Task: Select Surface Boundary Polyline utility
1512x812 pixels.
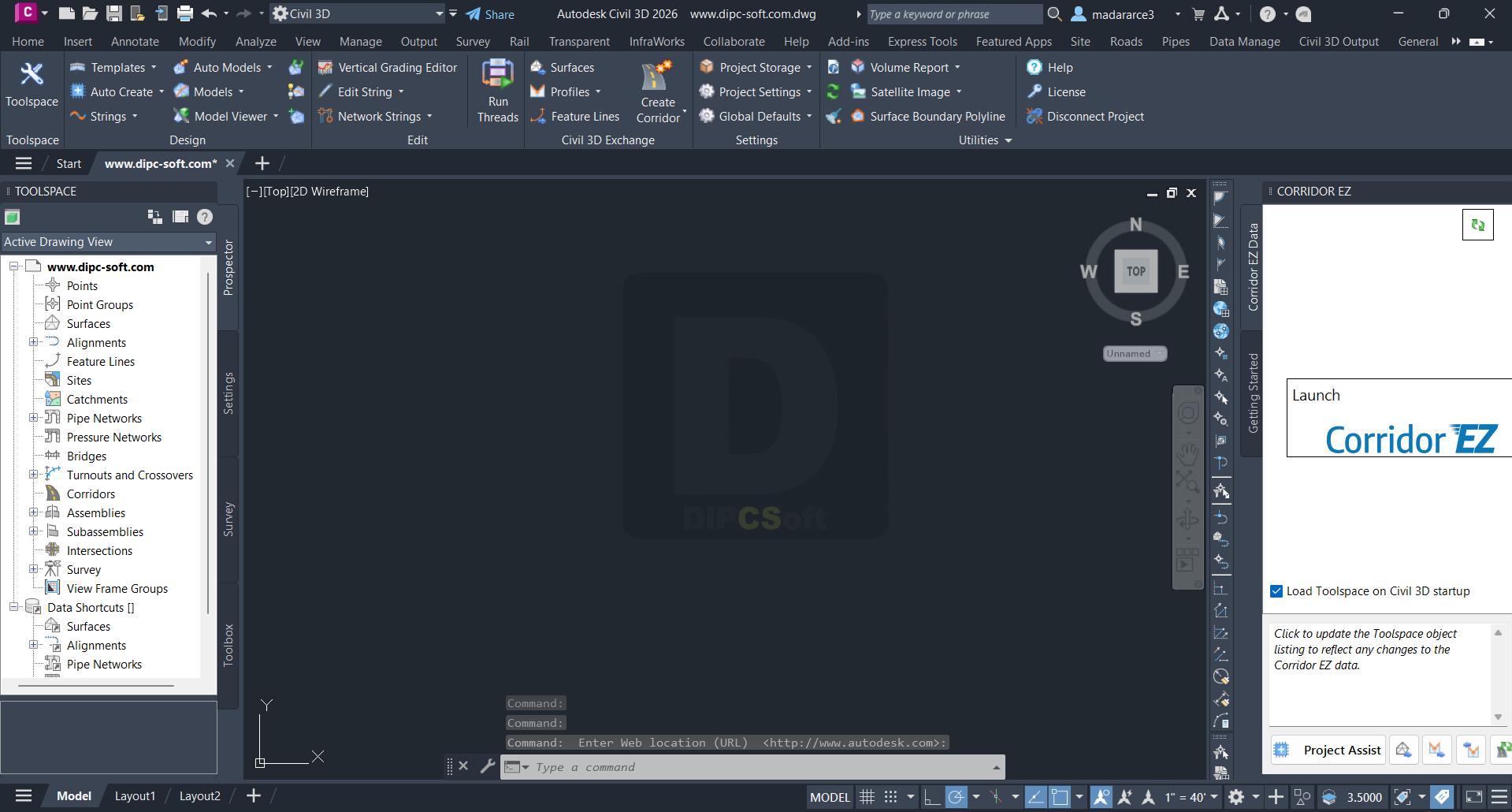Action: [x=928, y=117]
